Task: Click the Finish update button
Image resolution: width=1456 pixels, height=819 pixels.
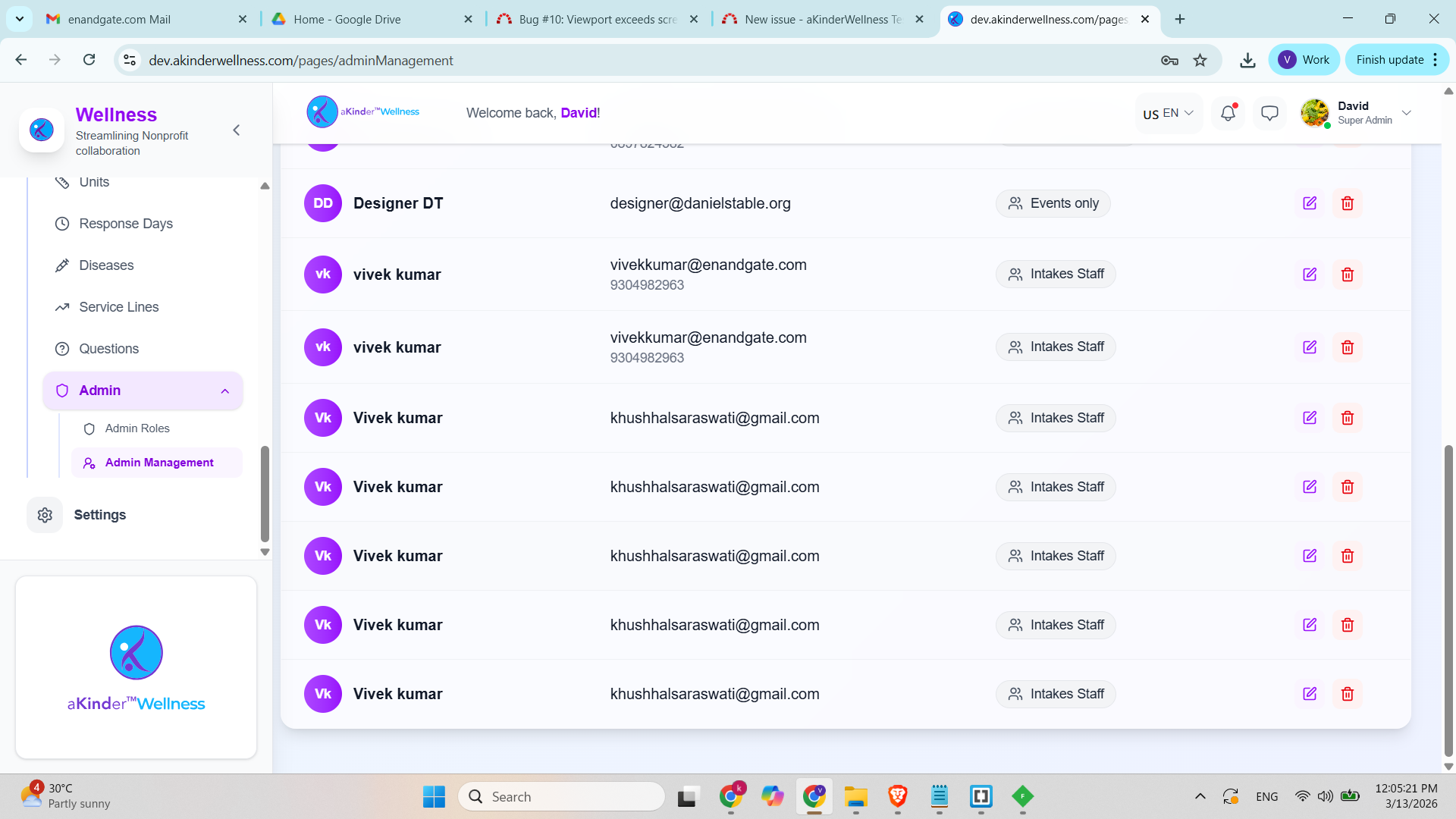Action: [1389, 60]
